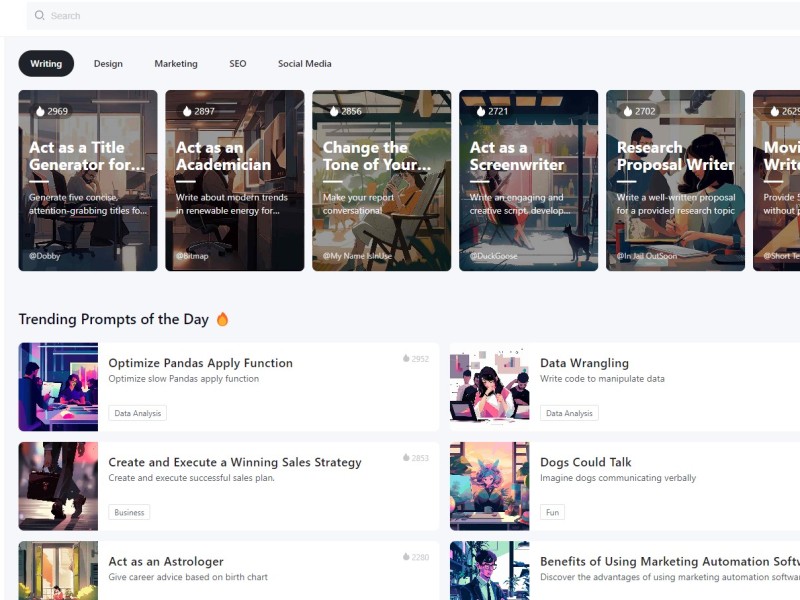Open "Create and Execute a Winning Sales Strategy" title
800x600 pixels.
tap(235, 462)
